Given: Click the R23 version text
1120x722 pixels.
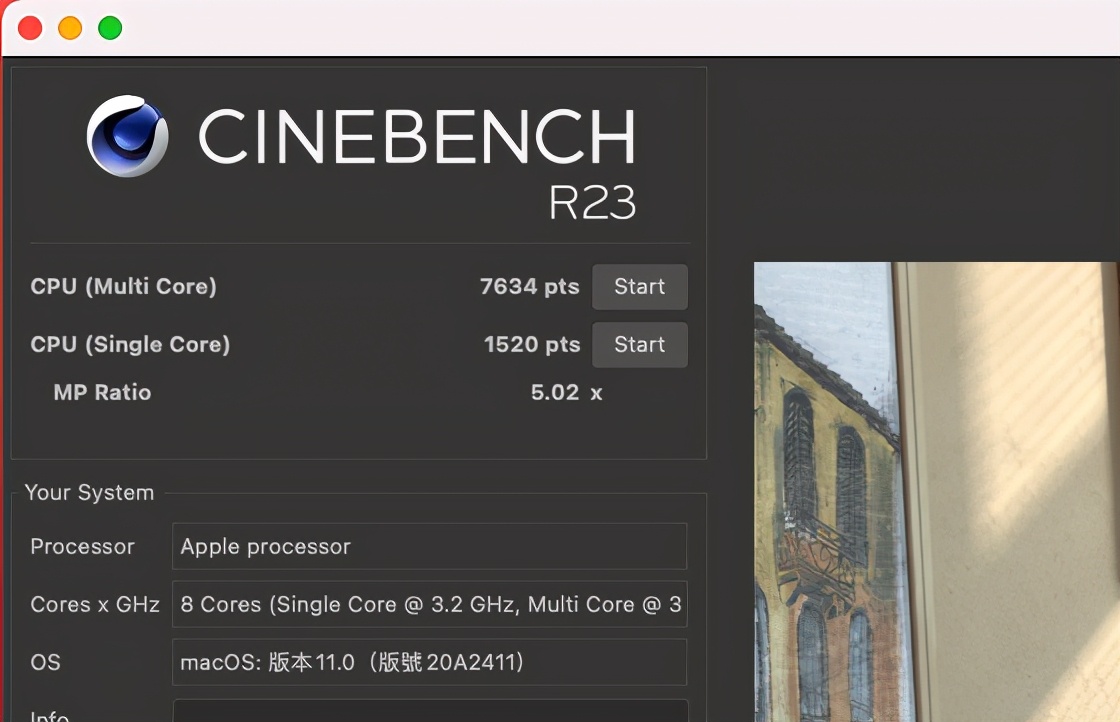Looking at the screenshot, I should click(592, 203).
